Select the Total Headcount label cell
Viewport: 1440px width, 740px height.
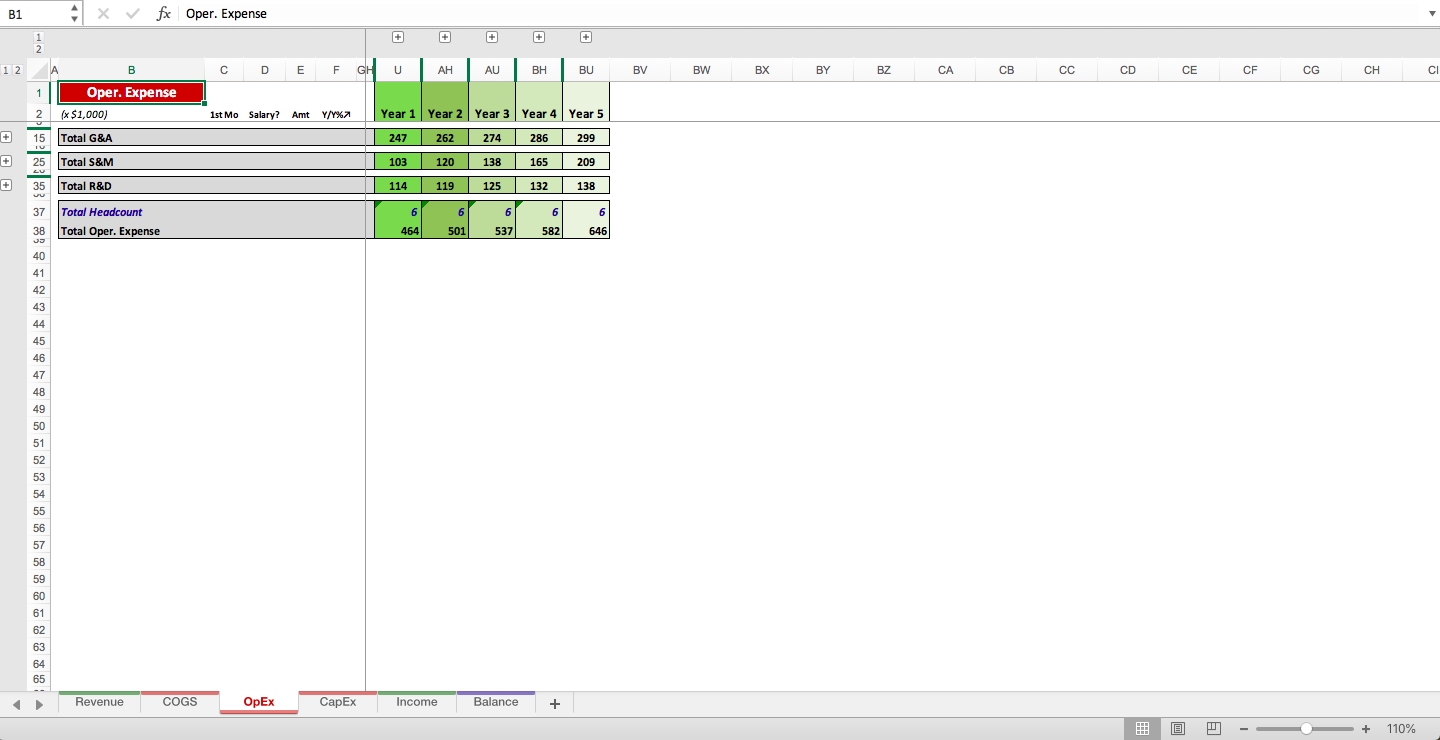click(131, 212)
